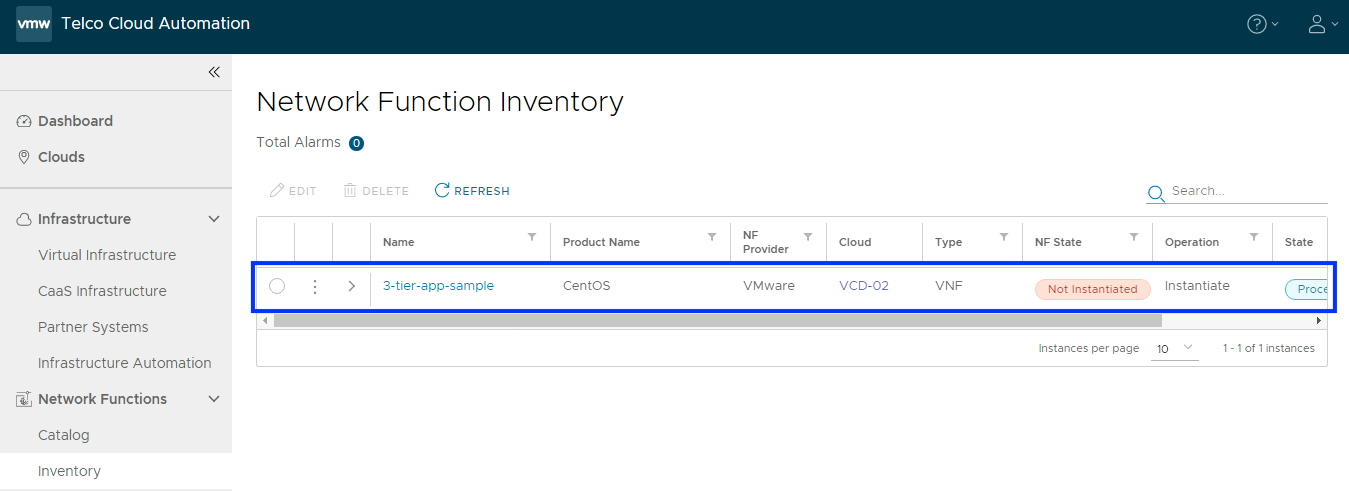Open Catalog under Network Functions

(x=64, y=435)
